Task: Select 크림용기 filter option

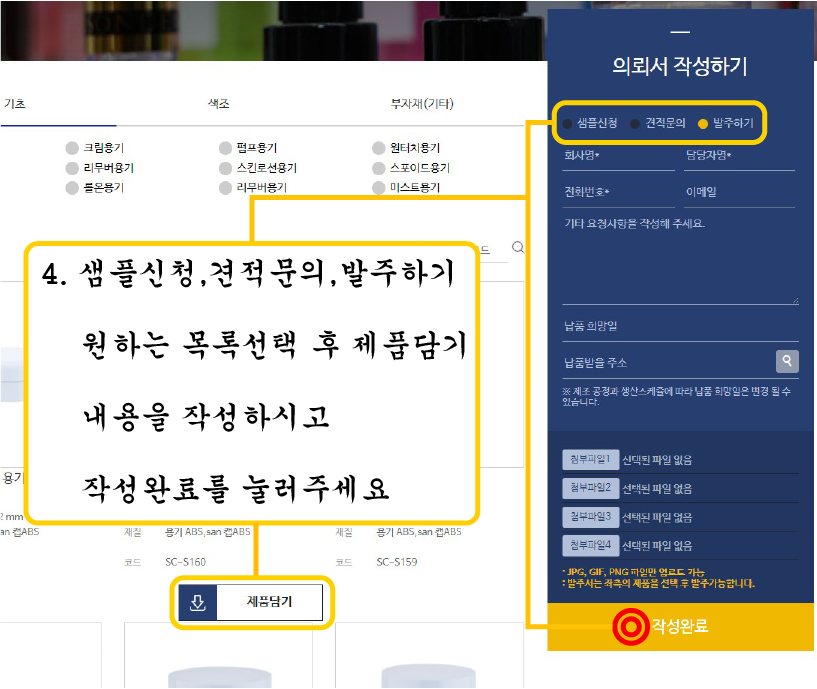Action: tap(95, 148)
